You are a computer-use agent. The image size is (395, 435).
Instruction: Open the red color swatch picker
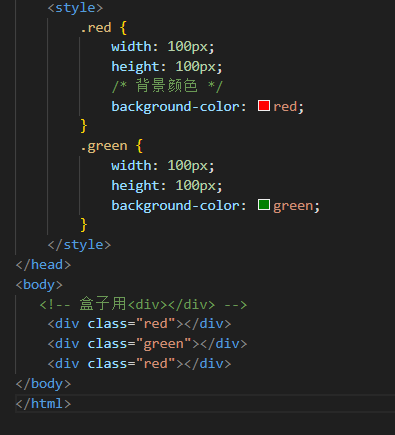tap(264, 106)
